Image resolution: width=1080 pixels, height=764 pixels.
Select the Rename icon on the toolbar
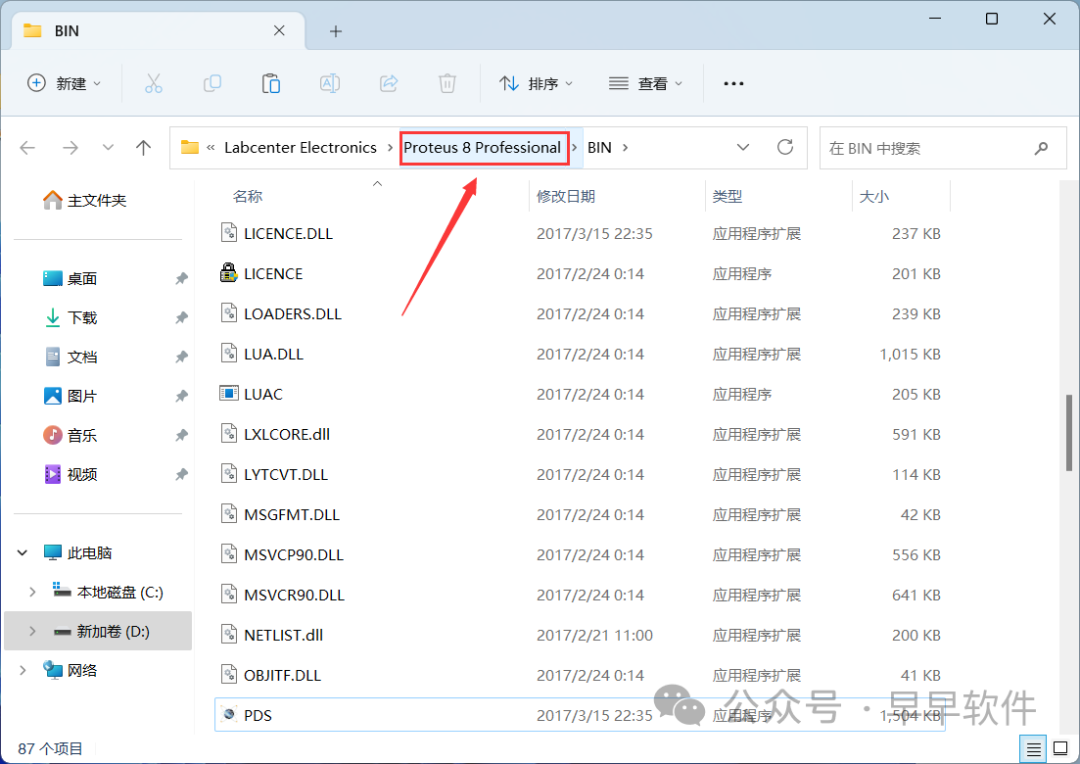[330, 83]
